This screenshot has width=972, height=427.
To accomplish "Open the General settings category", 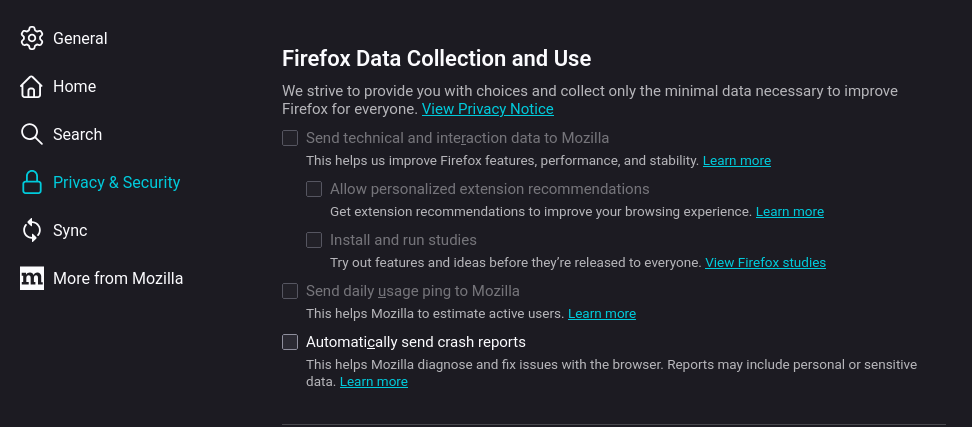I will click(x=80, y=39).
